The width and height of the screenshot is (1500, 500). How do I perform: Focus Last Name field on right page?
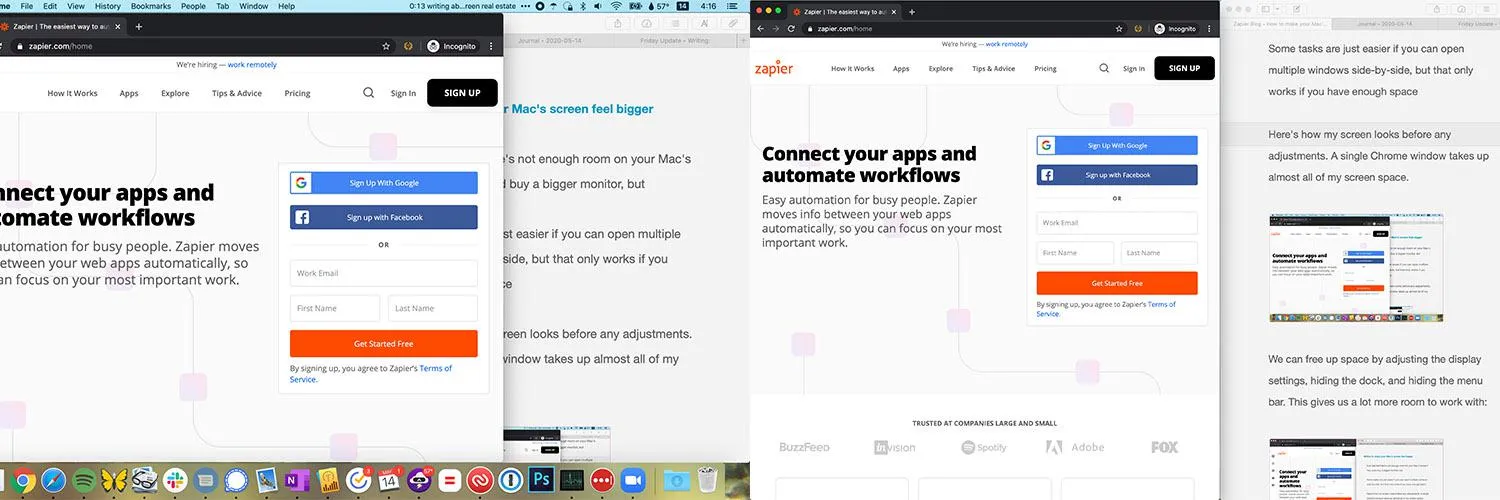(1159, 253)
